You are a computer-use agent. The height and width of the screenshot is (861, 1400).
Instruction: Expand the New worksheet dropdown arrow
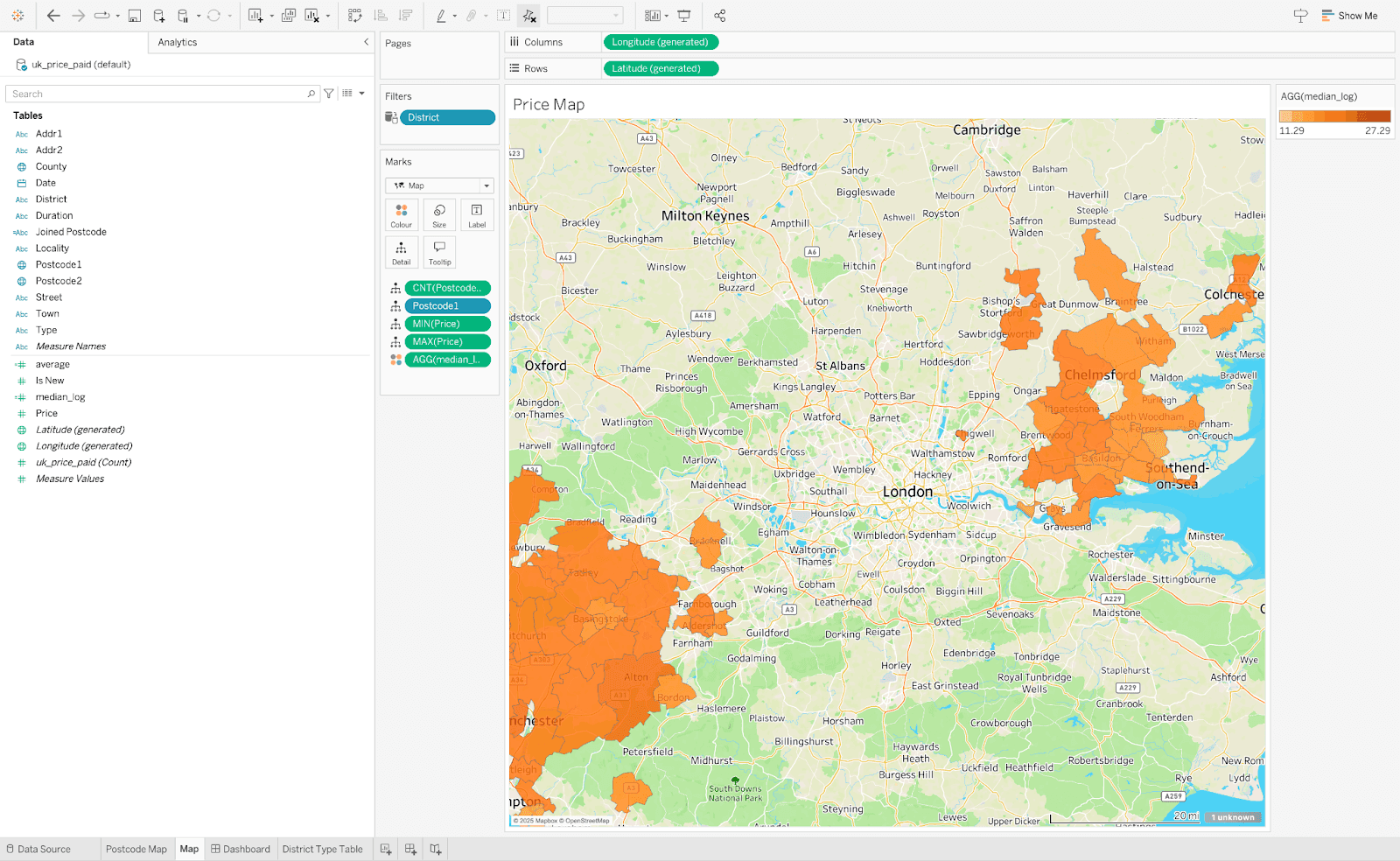(271, 16)
